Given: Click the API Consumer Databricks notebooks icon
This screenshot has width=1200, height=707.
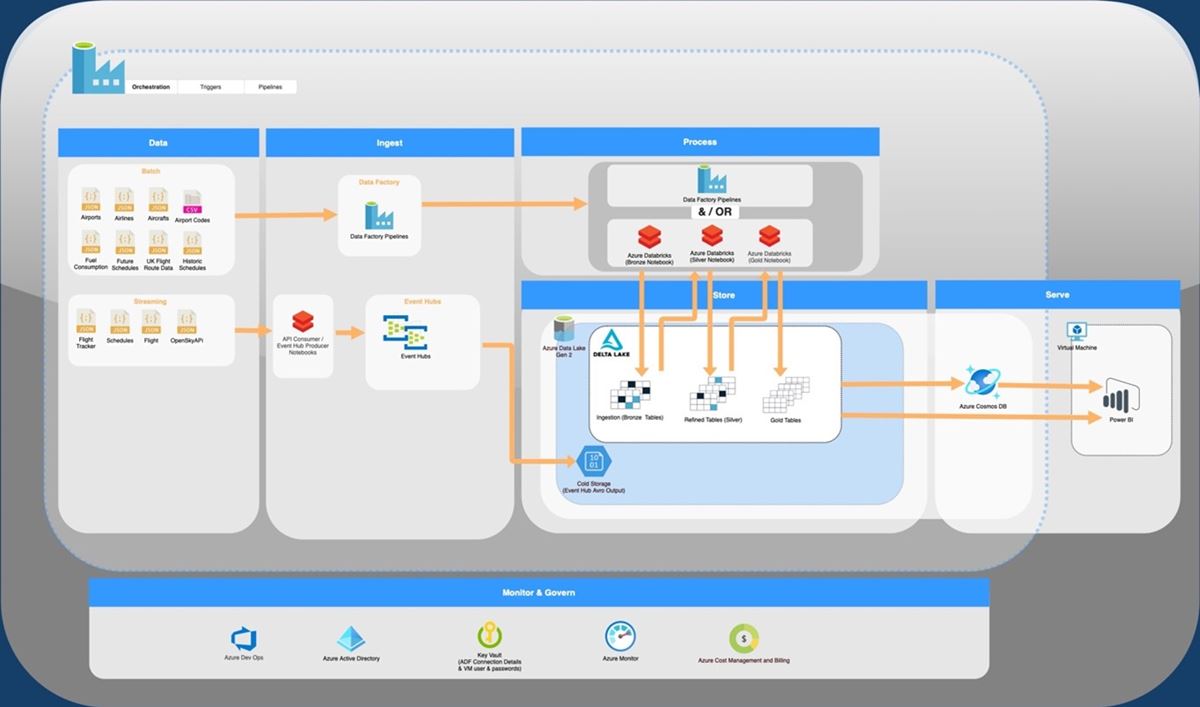Looking at the screenshot, I should click(x=303, y=322).
